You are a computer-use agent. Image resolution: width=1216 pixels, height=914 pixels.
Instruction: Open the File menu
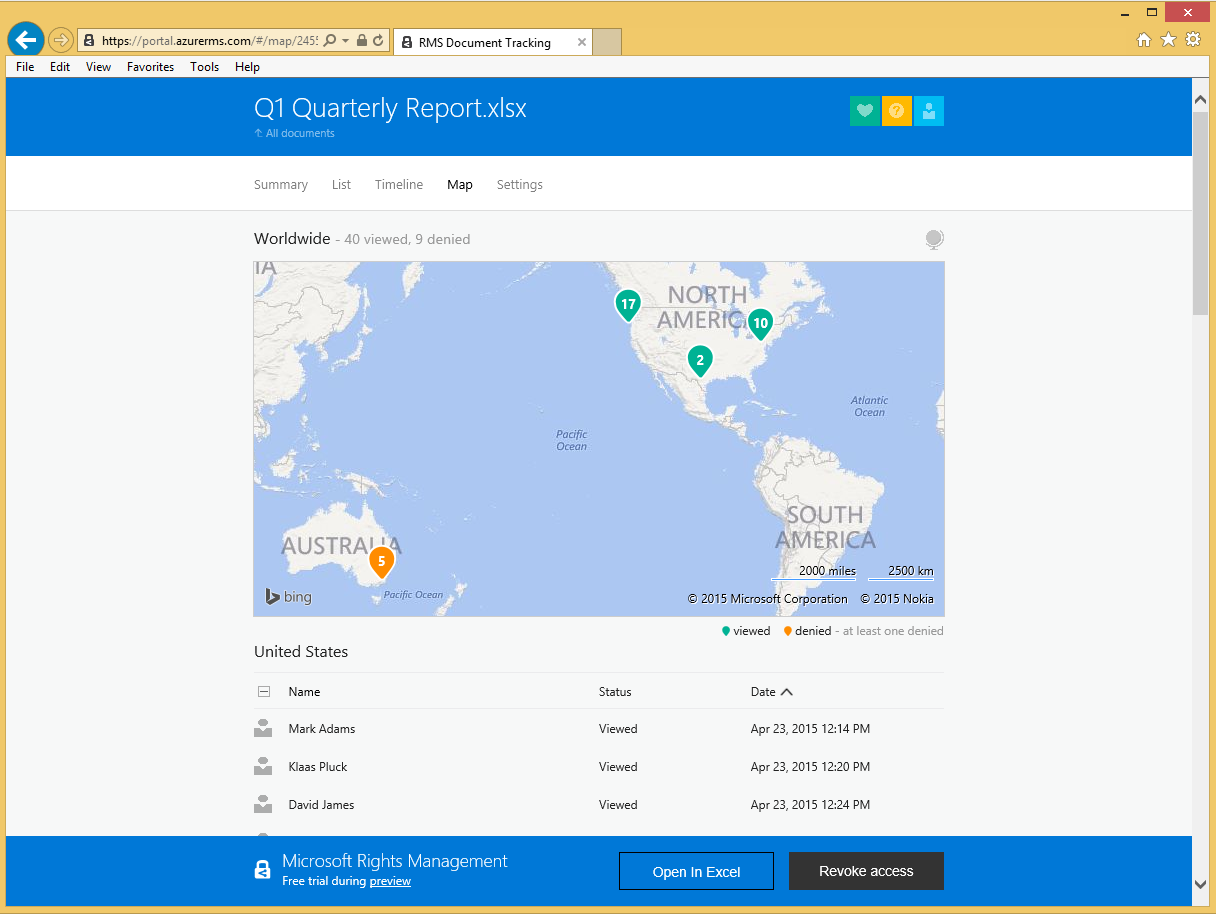(25, 67)
